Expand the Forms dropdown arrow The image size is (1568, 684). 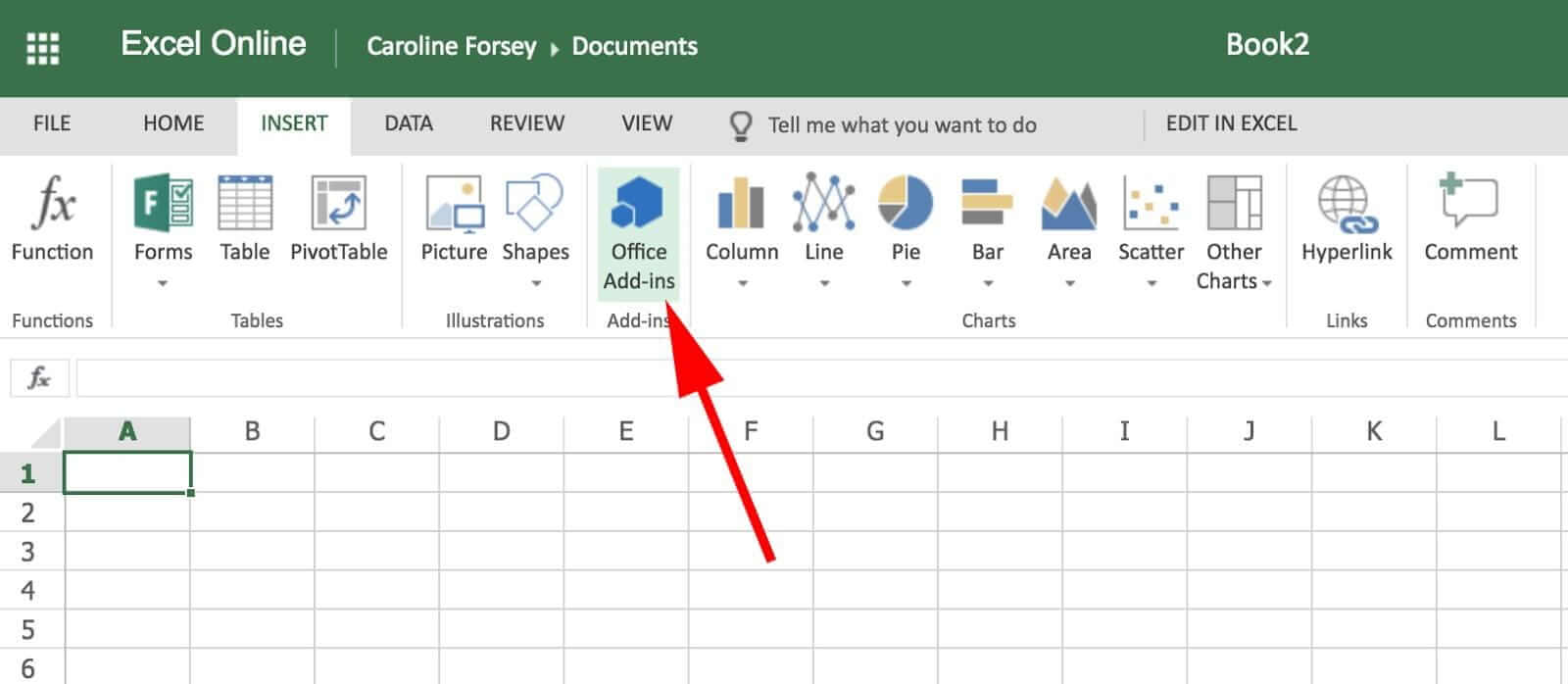point(163,283)
